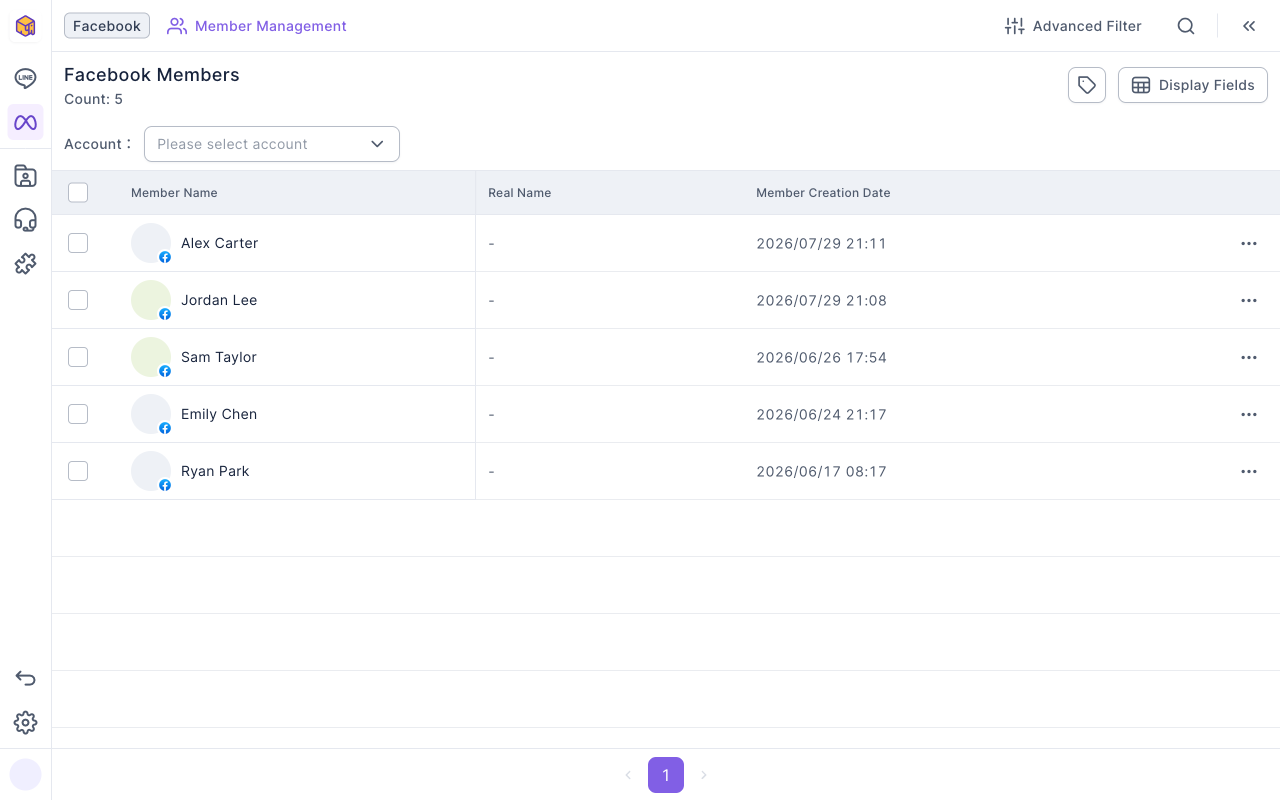Image resolution: width=1280 pixels, height=800 pixels.
Task: Click Alex Carter's avatar thumbnail
Action: click(151, 243)
